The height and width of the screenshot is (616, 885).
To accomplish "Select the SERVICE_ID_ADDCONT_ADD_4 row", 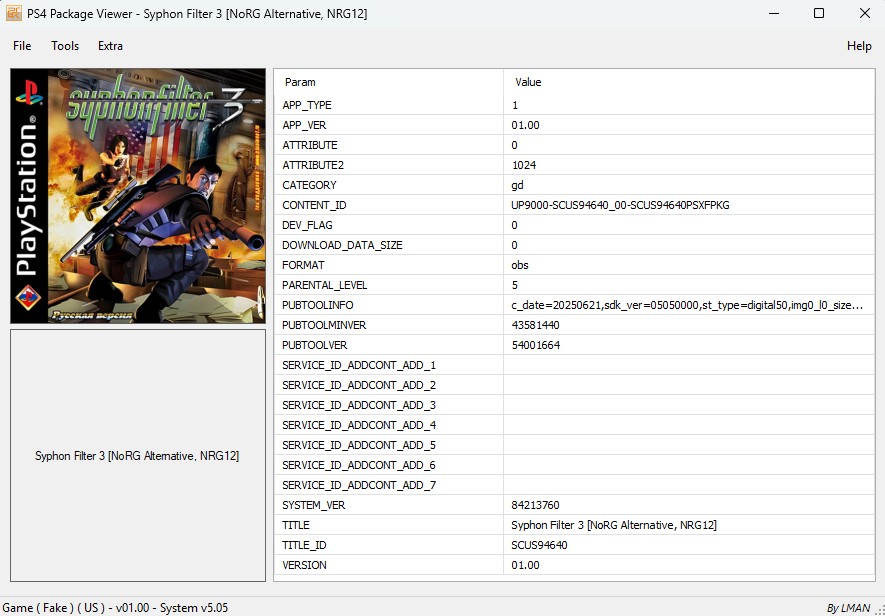I will [x=575, y=425].
